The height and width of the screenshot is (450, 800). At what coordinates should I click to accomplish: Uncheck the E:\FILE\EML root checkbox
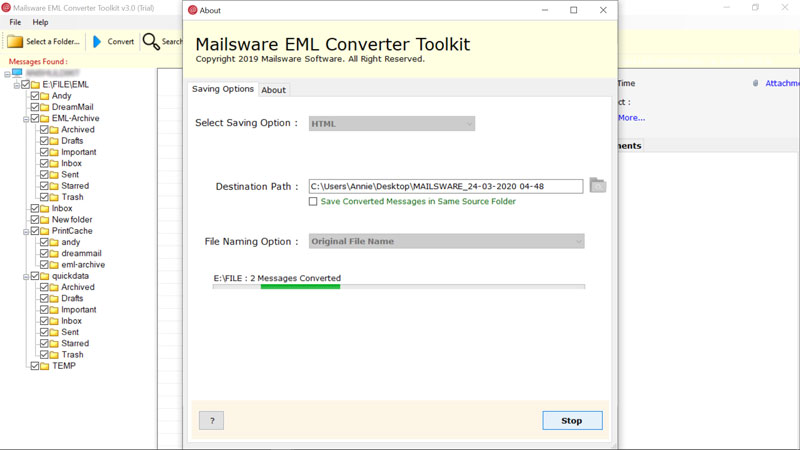point(26,84)
